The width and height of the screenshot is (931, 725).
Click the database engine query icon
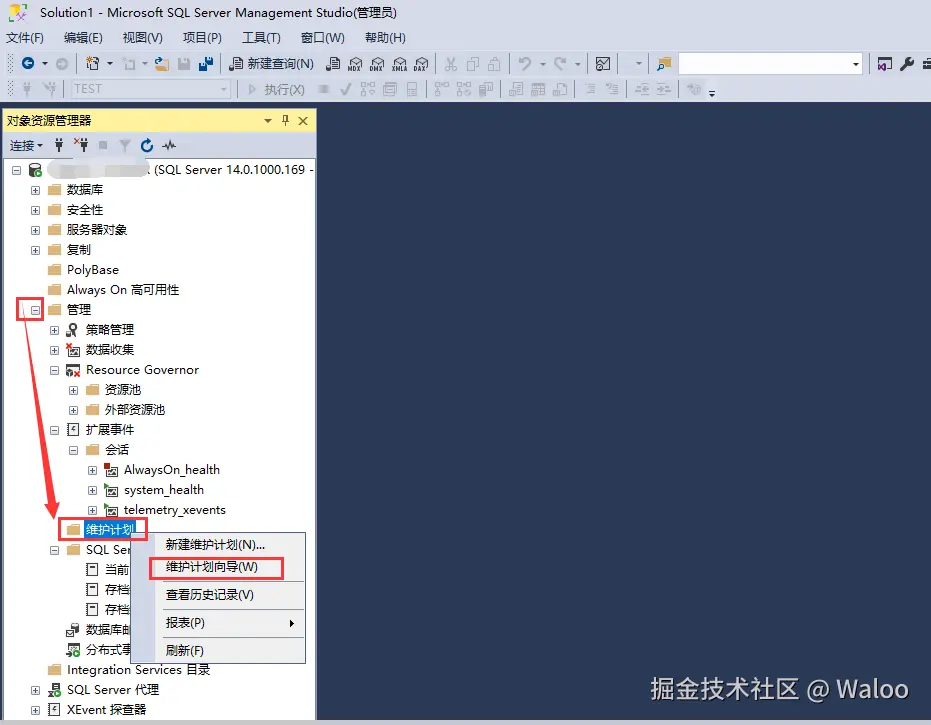pos(333,64)
